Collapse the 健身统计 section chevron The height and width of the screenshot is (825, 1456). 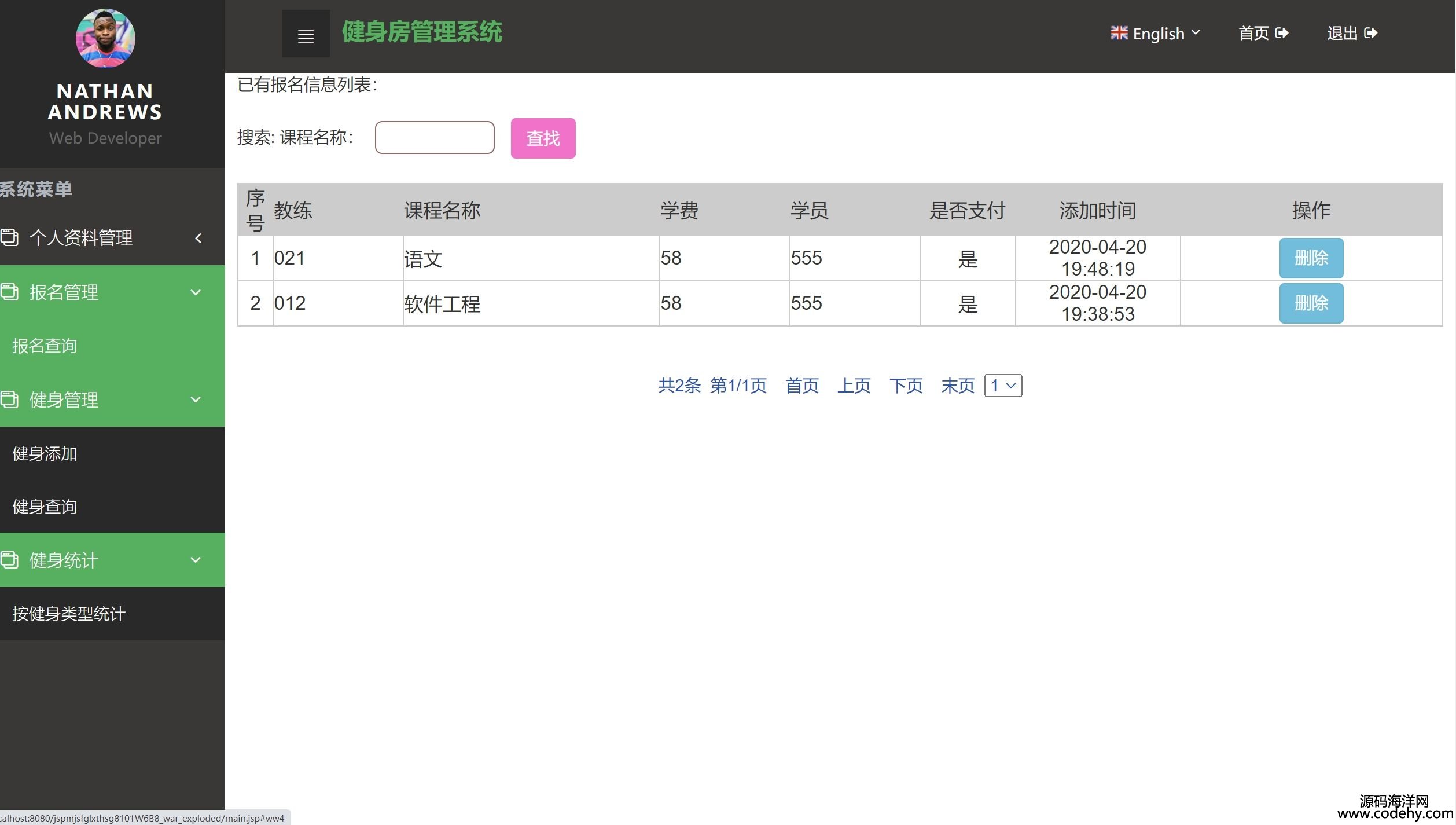pos(196,560)
